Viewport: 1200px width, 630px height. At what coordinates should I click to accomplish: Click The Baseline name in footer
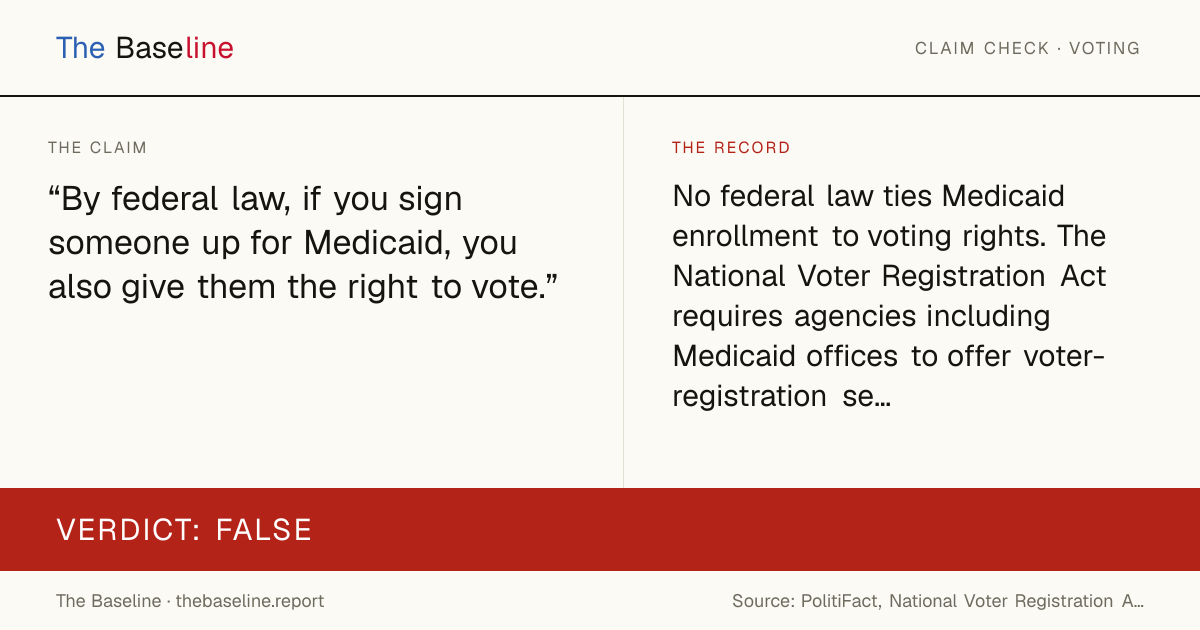[108, 601]
